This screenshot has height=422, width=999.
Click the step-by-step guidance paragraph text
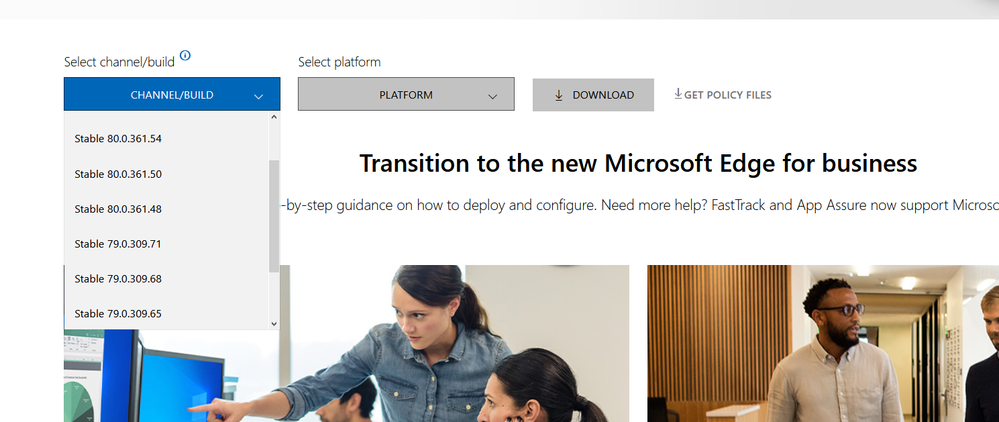coord(640,206)
